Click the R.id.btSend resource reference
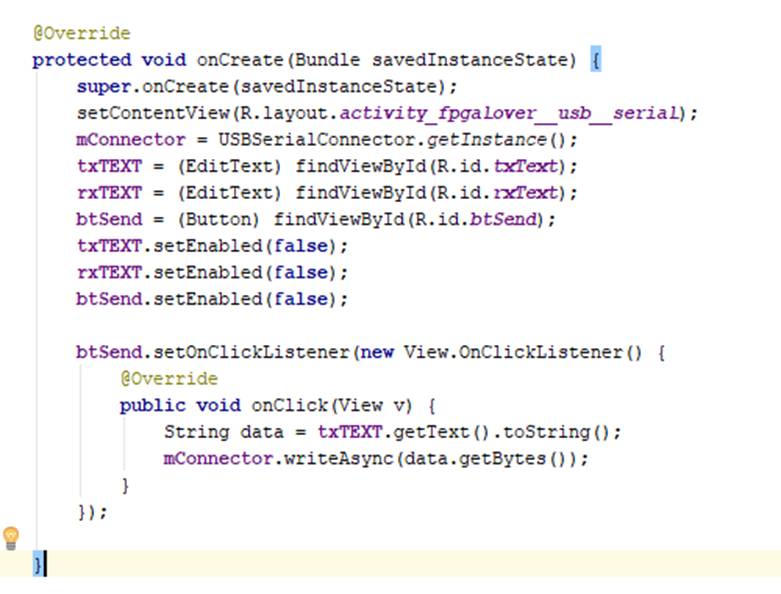Viewport: 781px width, 594px height. [x=476, y=220]
